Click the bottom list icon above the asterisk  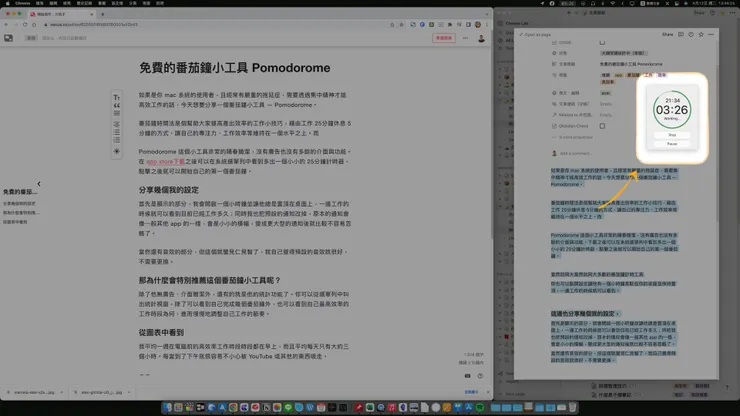click(117, 140)
